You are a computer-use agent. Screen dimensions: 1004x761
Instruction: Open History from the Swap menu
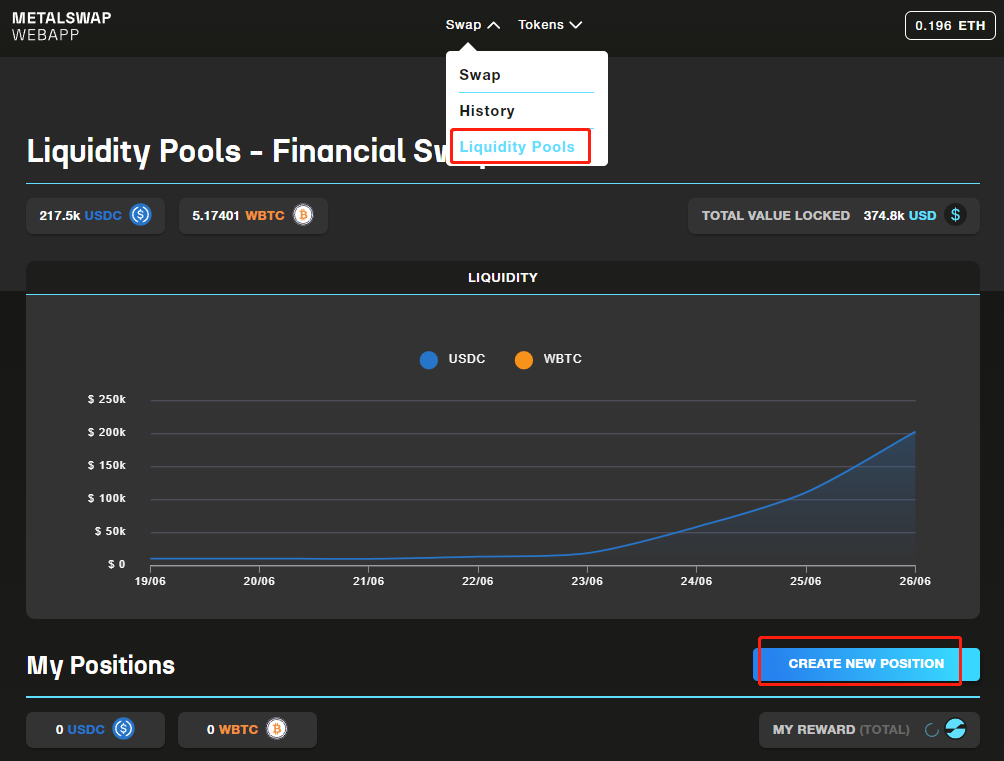point(487,111)
